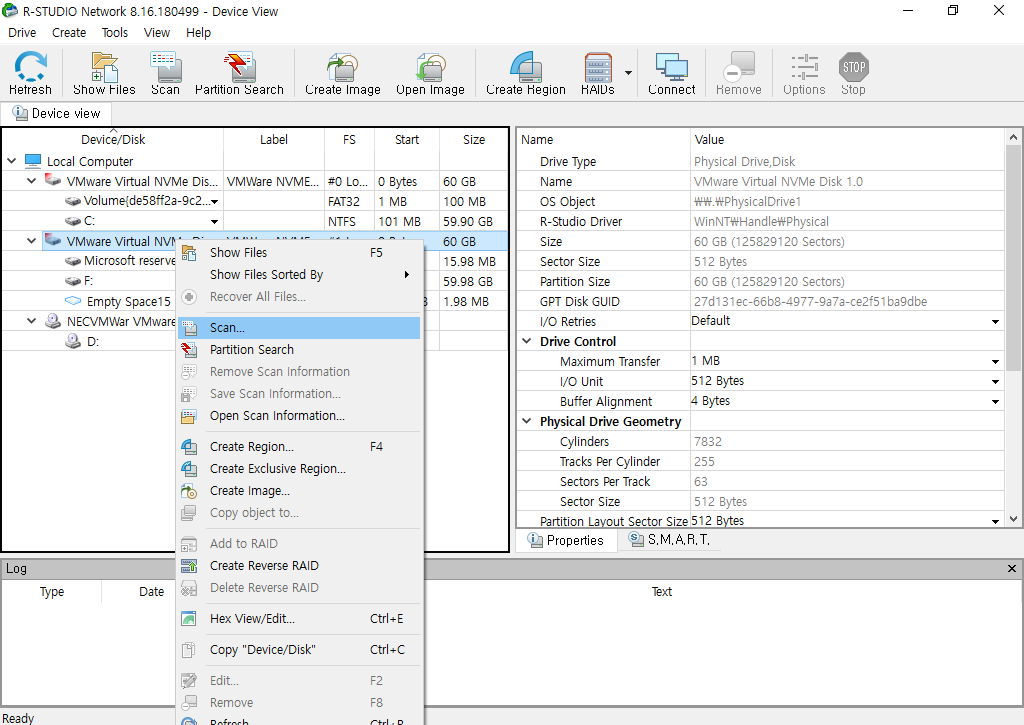This screenshot has width=1024, height=725.
Task: Click the Label column header
Action: point(274,139)
